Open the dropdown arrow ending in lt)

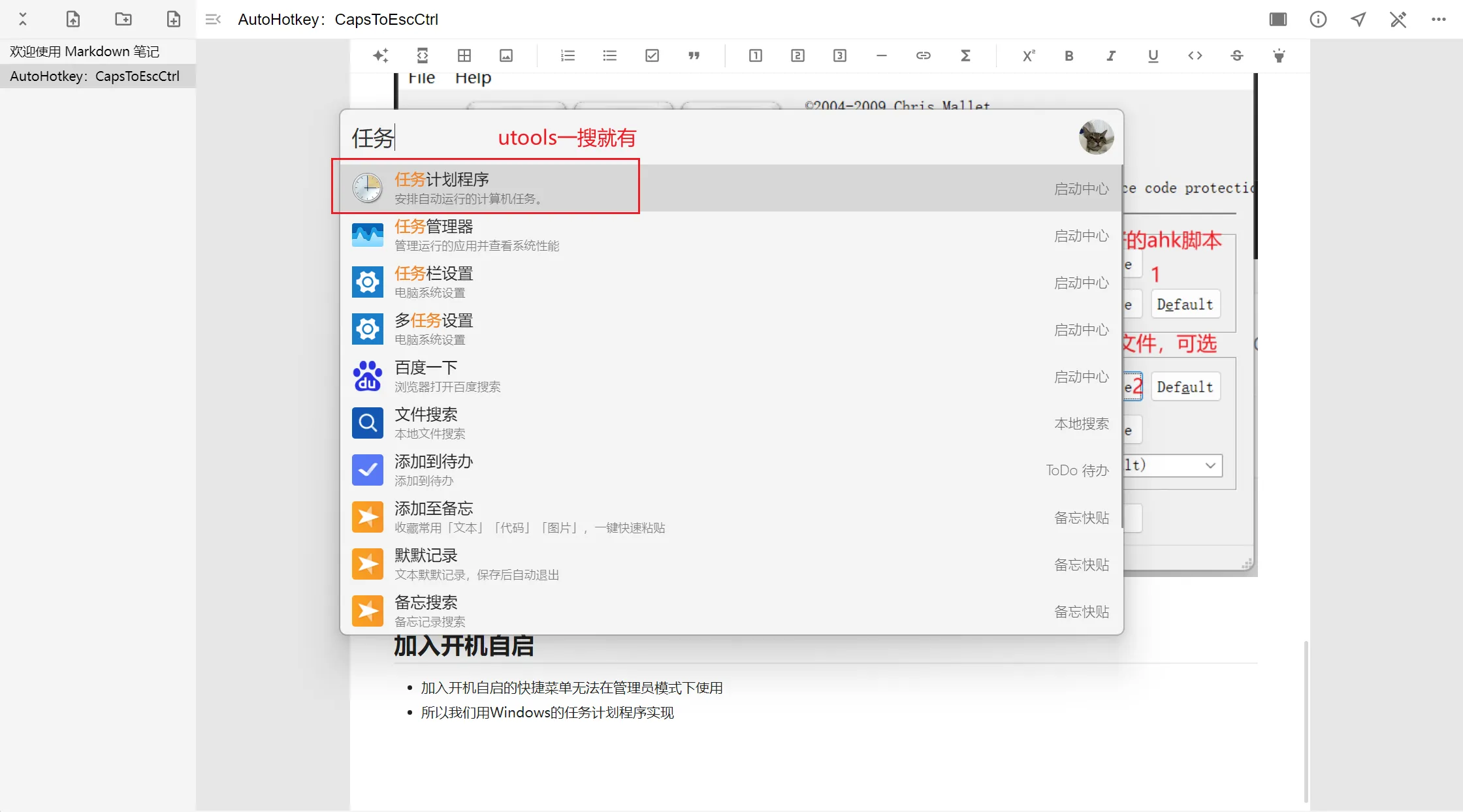coord(1210,465)
